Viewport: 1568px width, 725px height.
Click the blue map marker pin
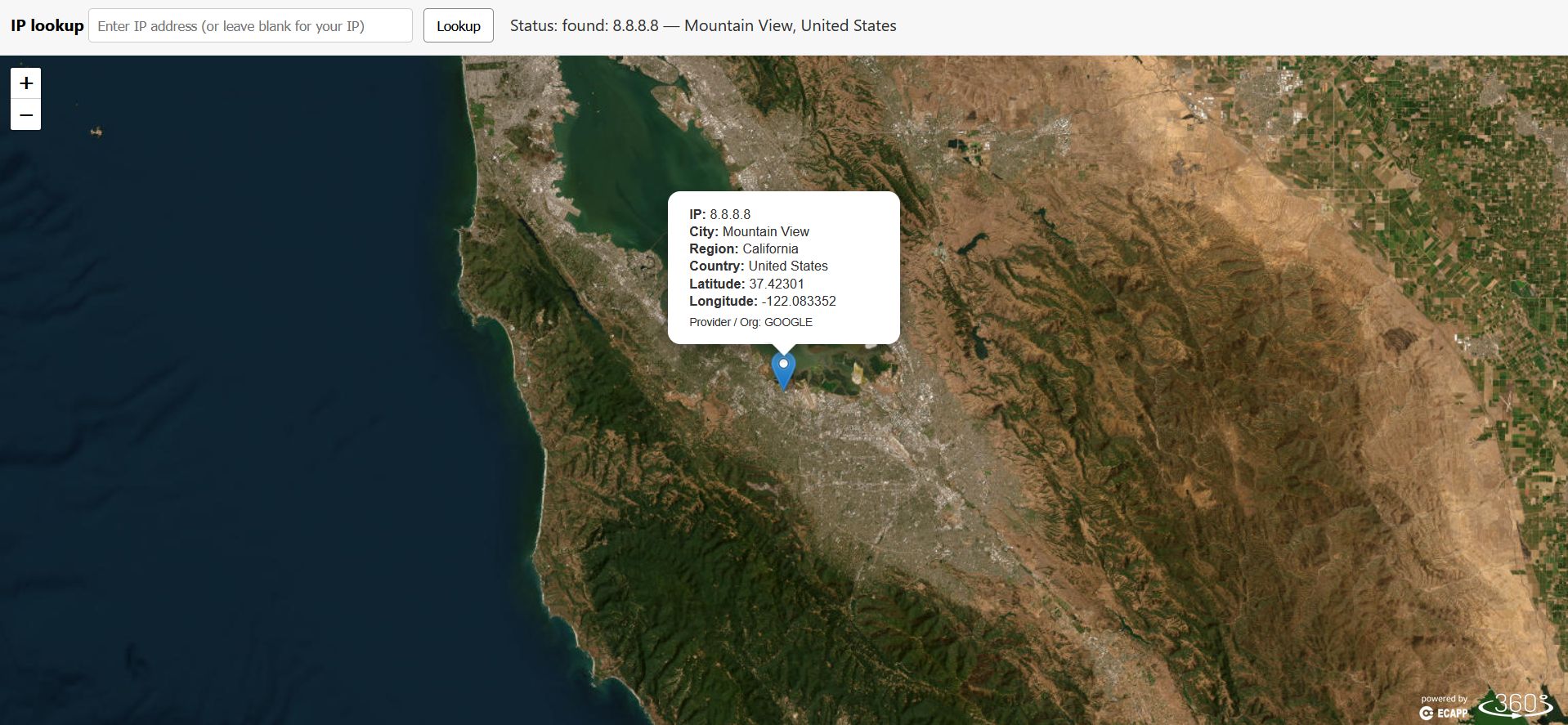coord(783,369)
